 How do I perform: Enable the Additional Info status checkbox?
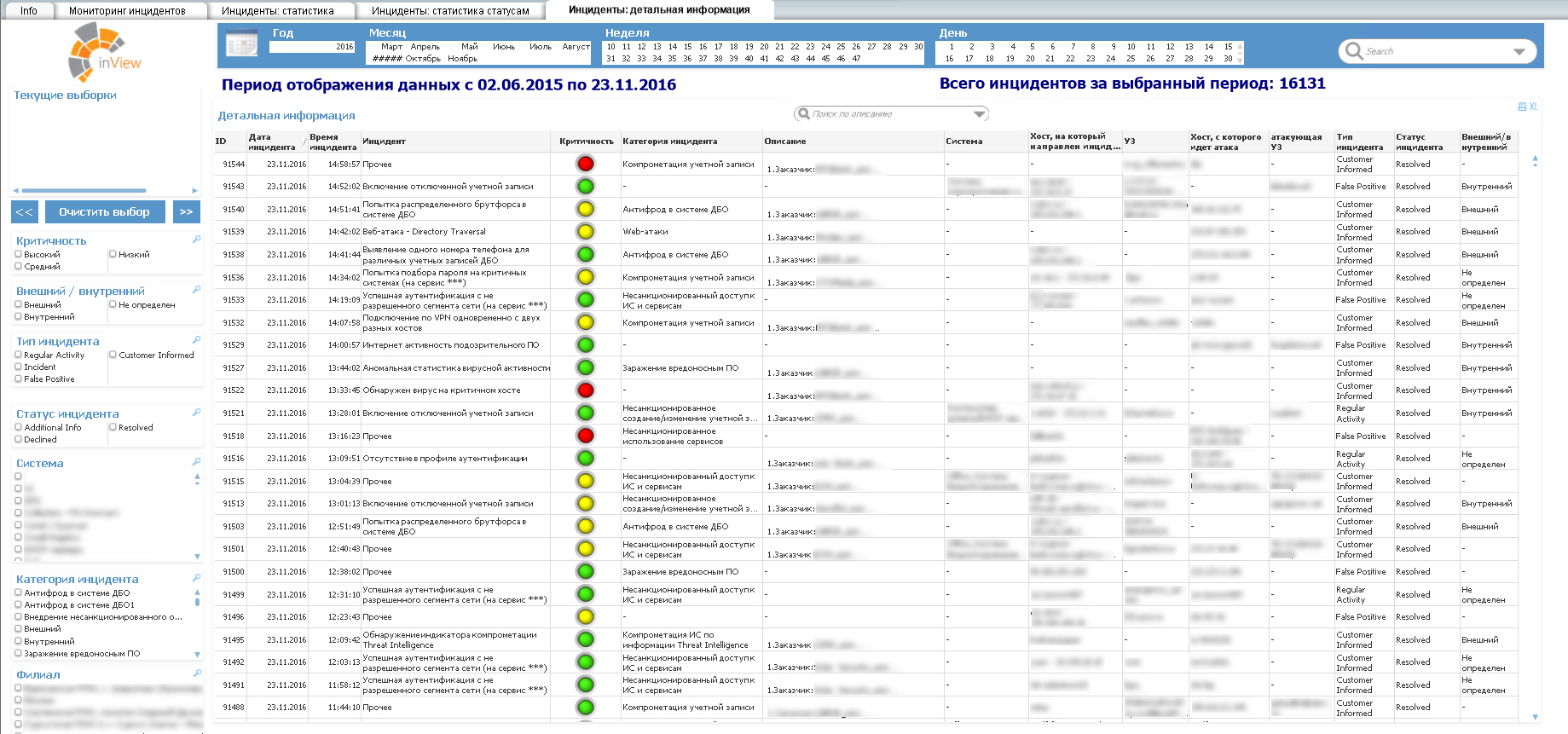coord(18,427)
